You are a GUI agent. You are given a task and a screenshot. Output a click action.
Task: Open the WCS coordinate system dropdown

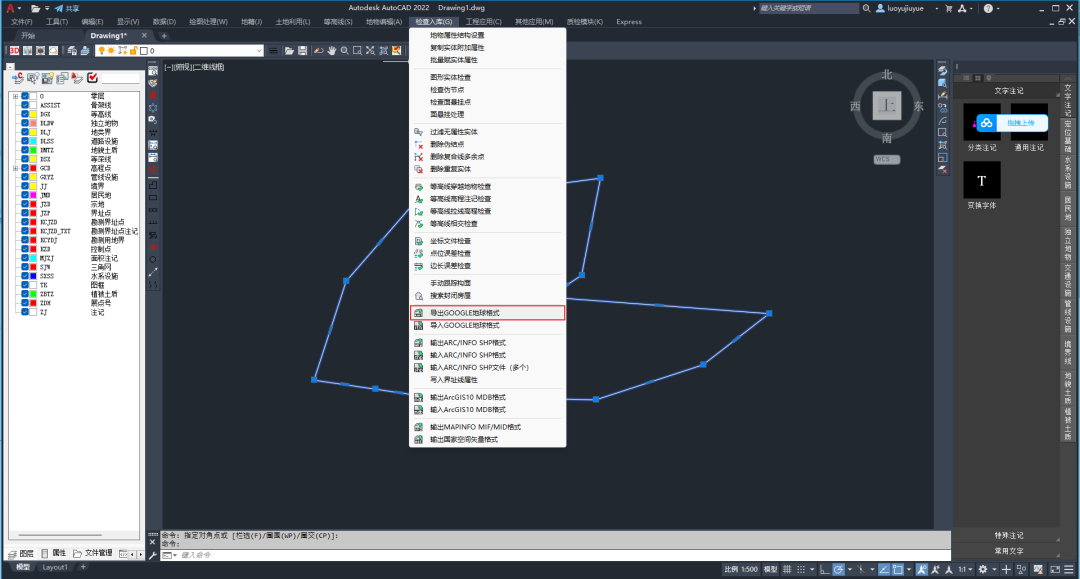[x=886, y=159]
